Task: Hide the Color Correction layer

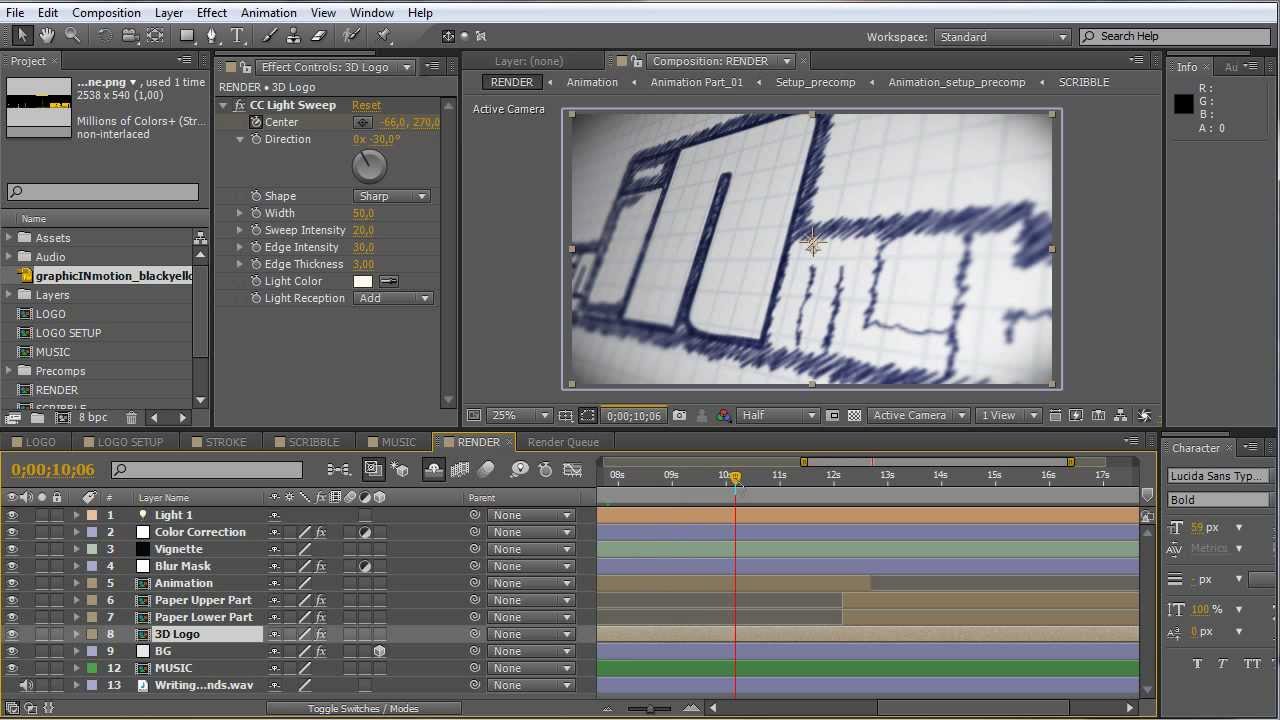Action: pos(12,532)
